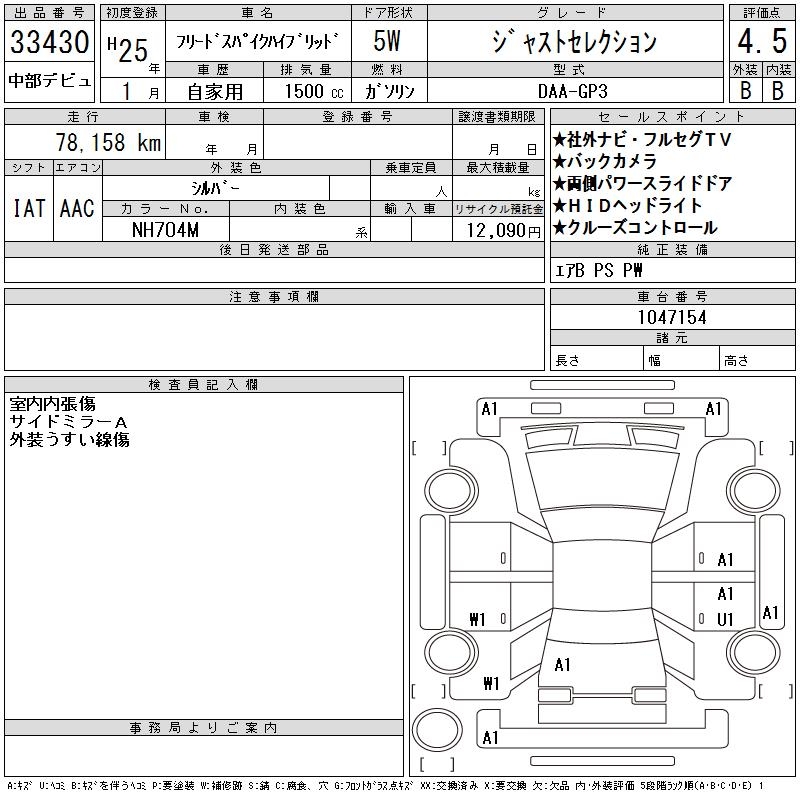Click the 事務局よりご案内 section header

(204, 728)
